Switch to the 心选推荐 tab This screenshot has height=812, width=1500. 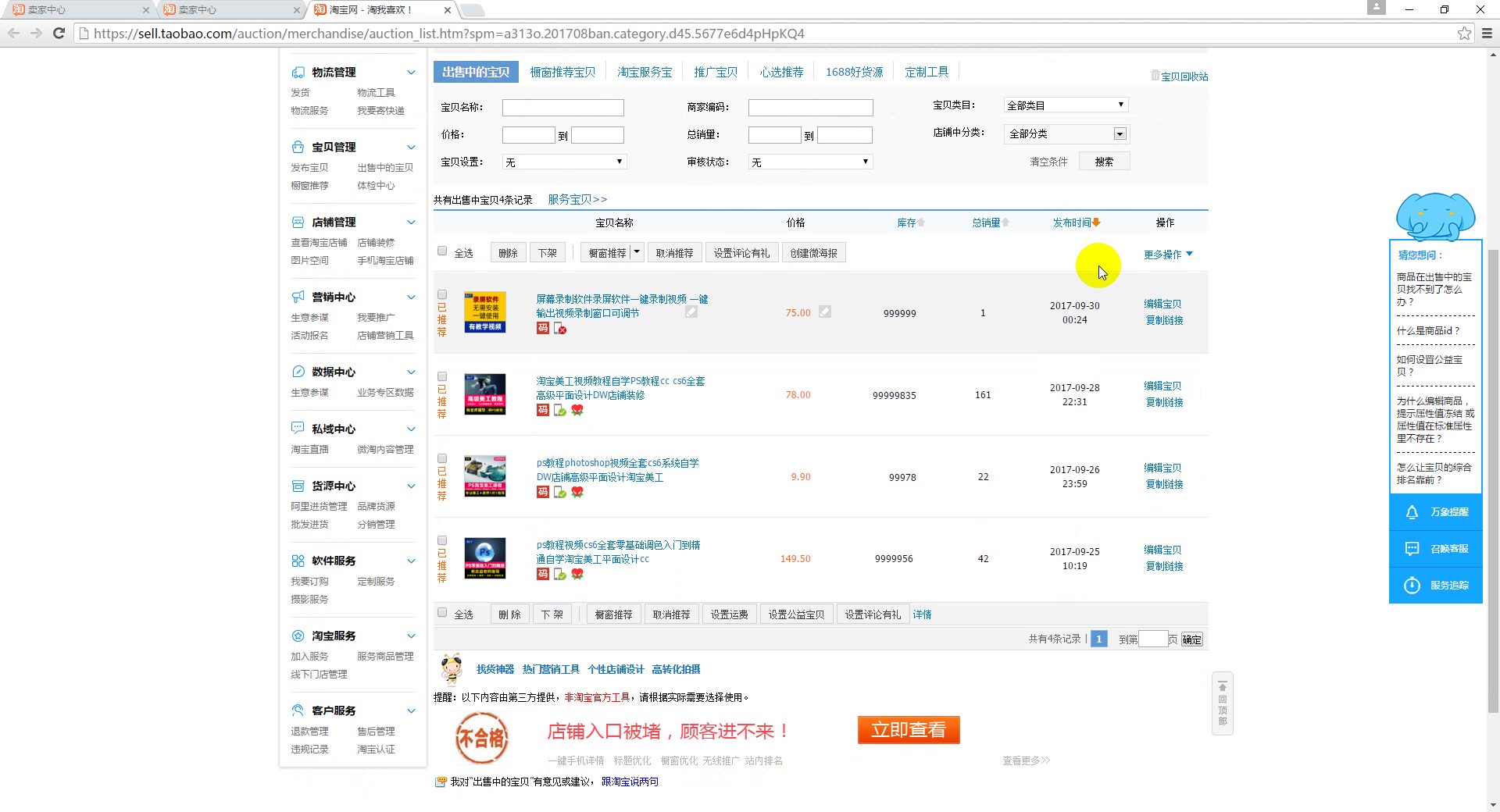pyautogui.click(x=781, y=73)
